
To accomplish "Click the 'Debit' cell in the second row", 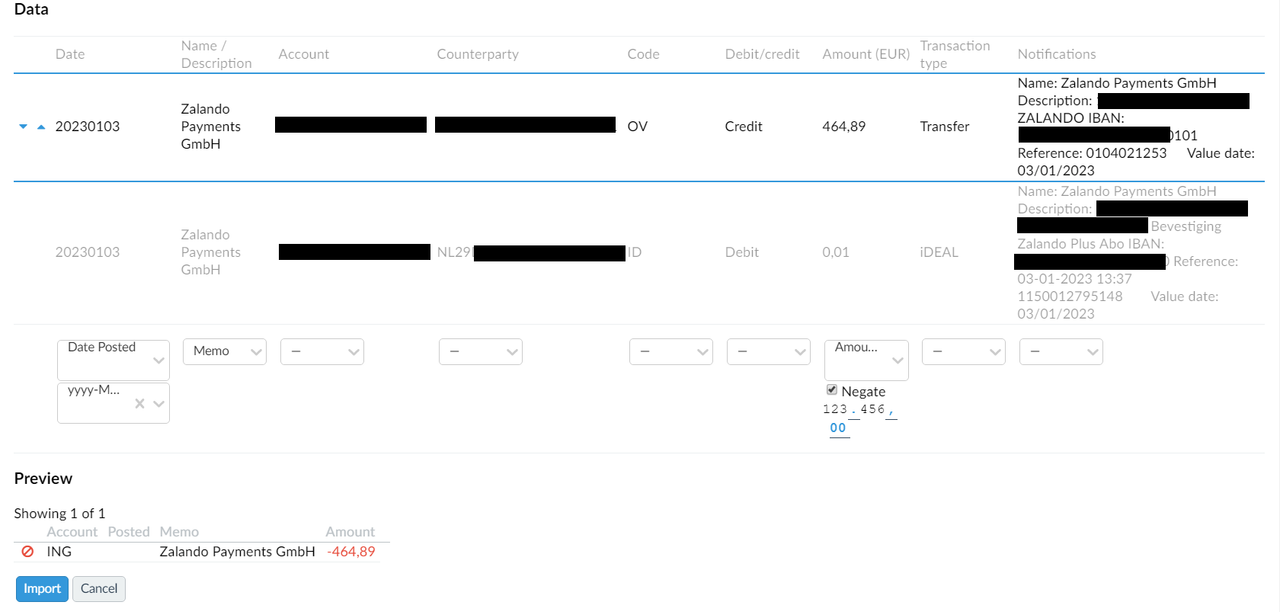I will tap(742, 252).
